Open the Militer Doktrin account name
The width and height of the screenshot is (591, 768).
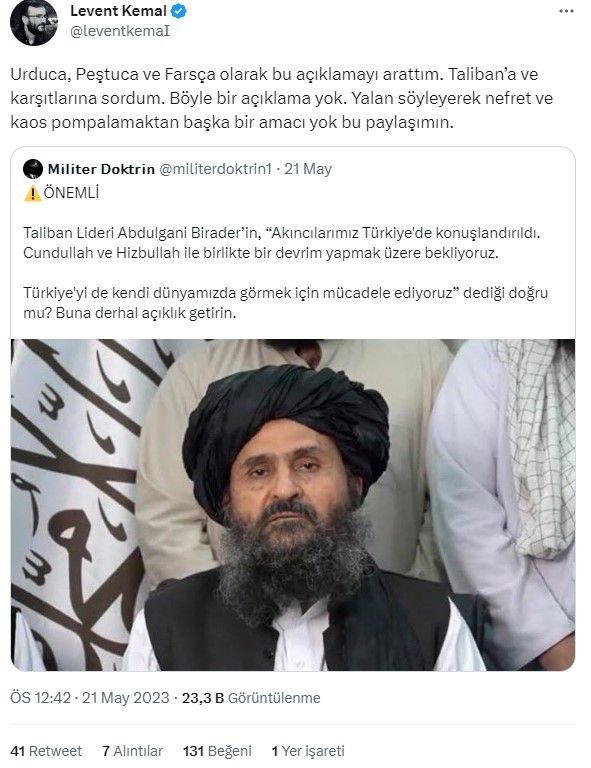pyautogui.click(x=101, y=169)
